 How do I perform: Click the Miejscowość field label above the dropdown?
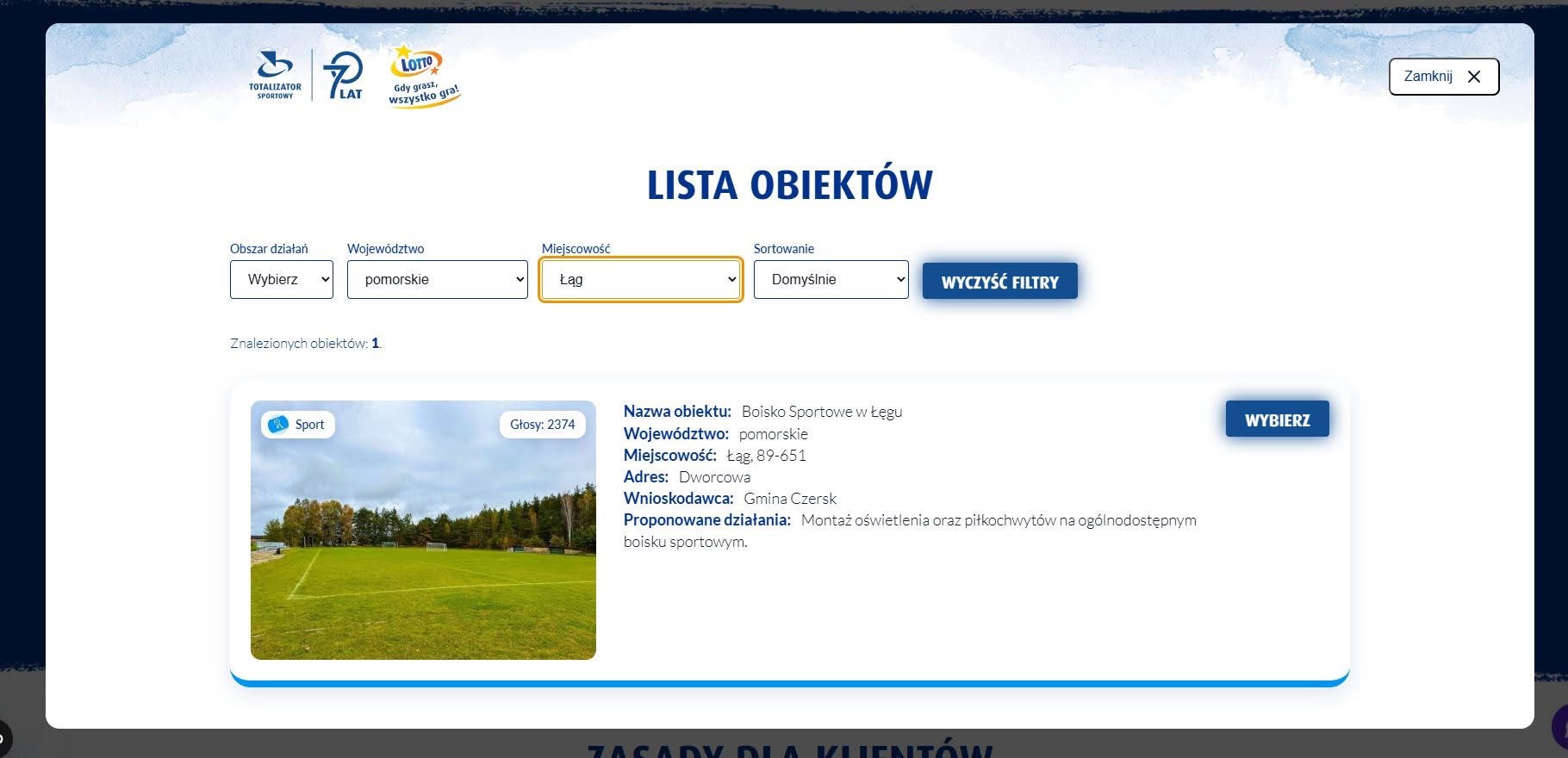[x=576, y=249]
